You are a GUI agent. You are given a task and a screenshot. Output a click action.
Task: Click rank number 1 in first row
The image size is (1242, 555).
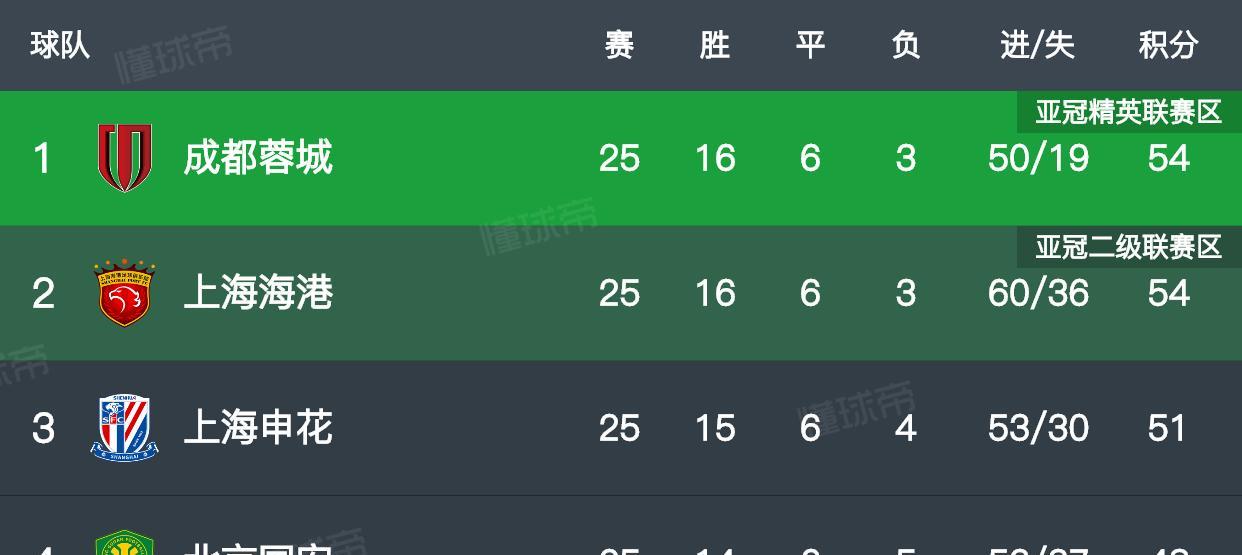pyautogui.click(x=42, y=158)
